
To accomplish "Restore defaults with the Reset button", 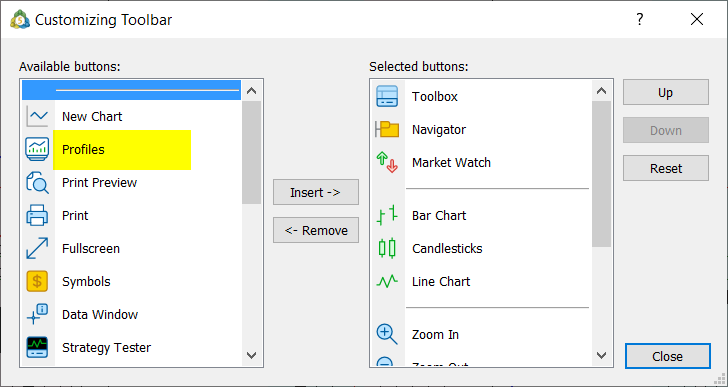I will tap(666, 168).
